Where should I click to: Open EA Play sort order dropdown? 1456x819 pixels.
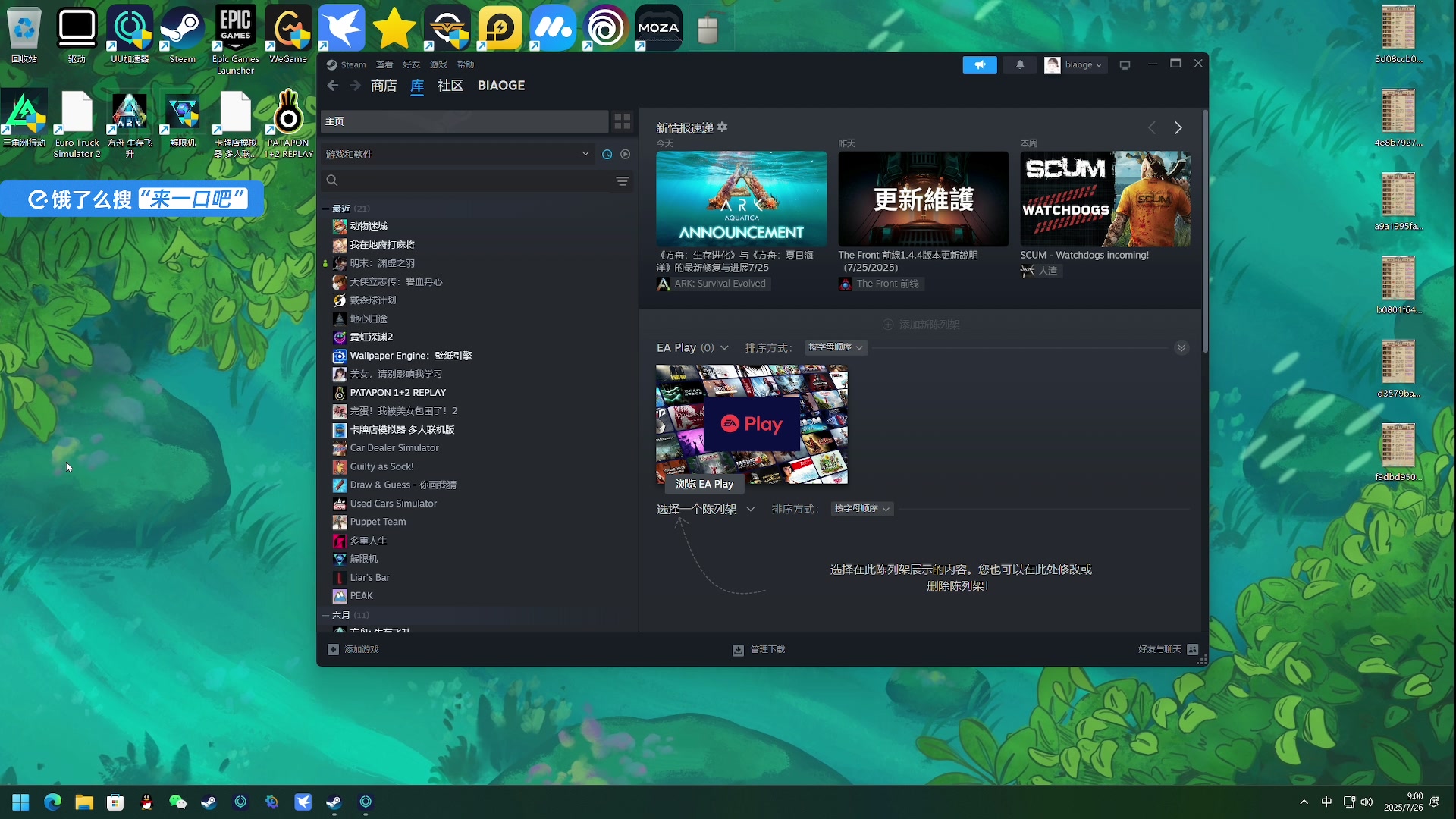pyautogui.click(x=836, y=347)
